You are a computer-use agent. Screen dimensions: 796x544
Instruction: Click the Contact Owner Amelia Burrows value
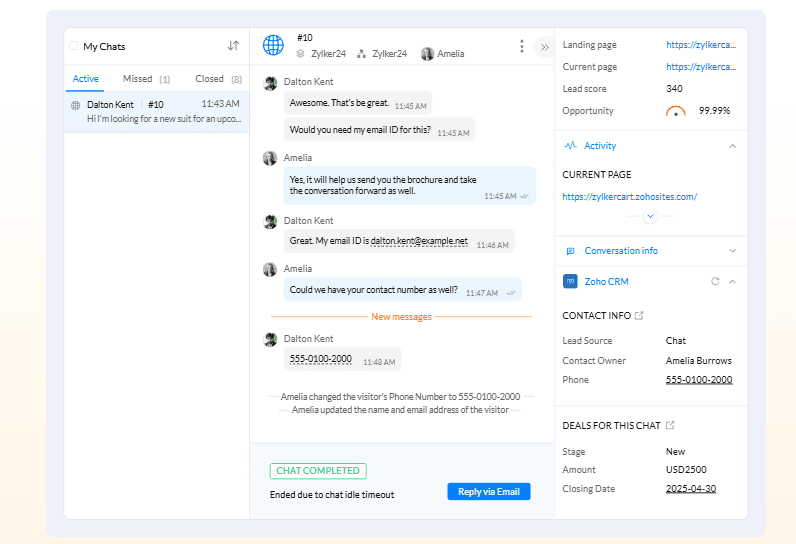coord(699,361)
